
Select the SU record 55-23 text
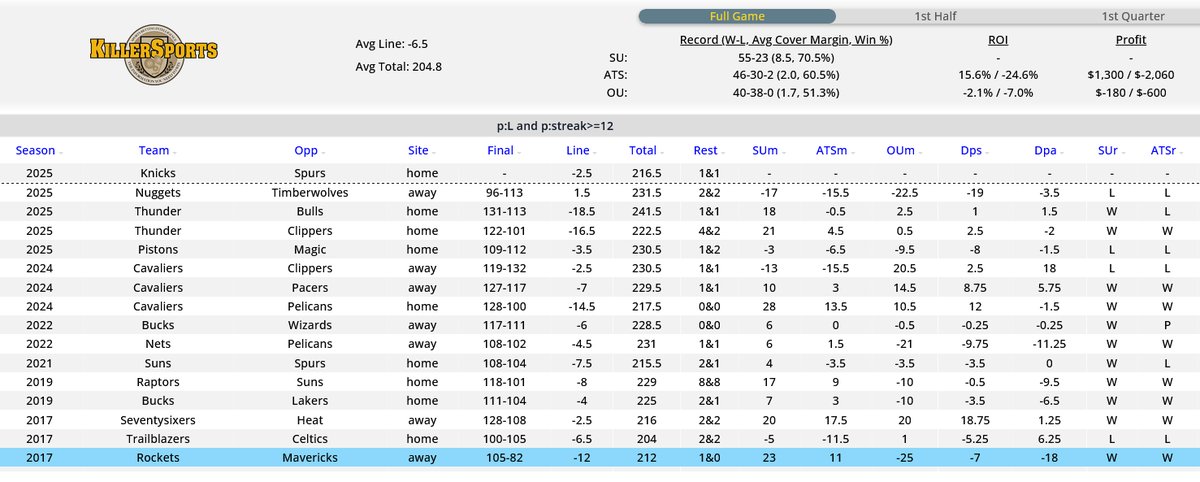tap(785, 58)
